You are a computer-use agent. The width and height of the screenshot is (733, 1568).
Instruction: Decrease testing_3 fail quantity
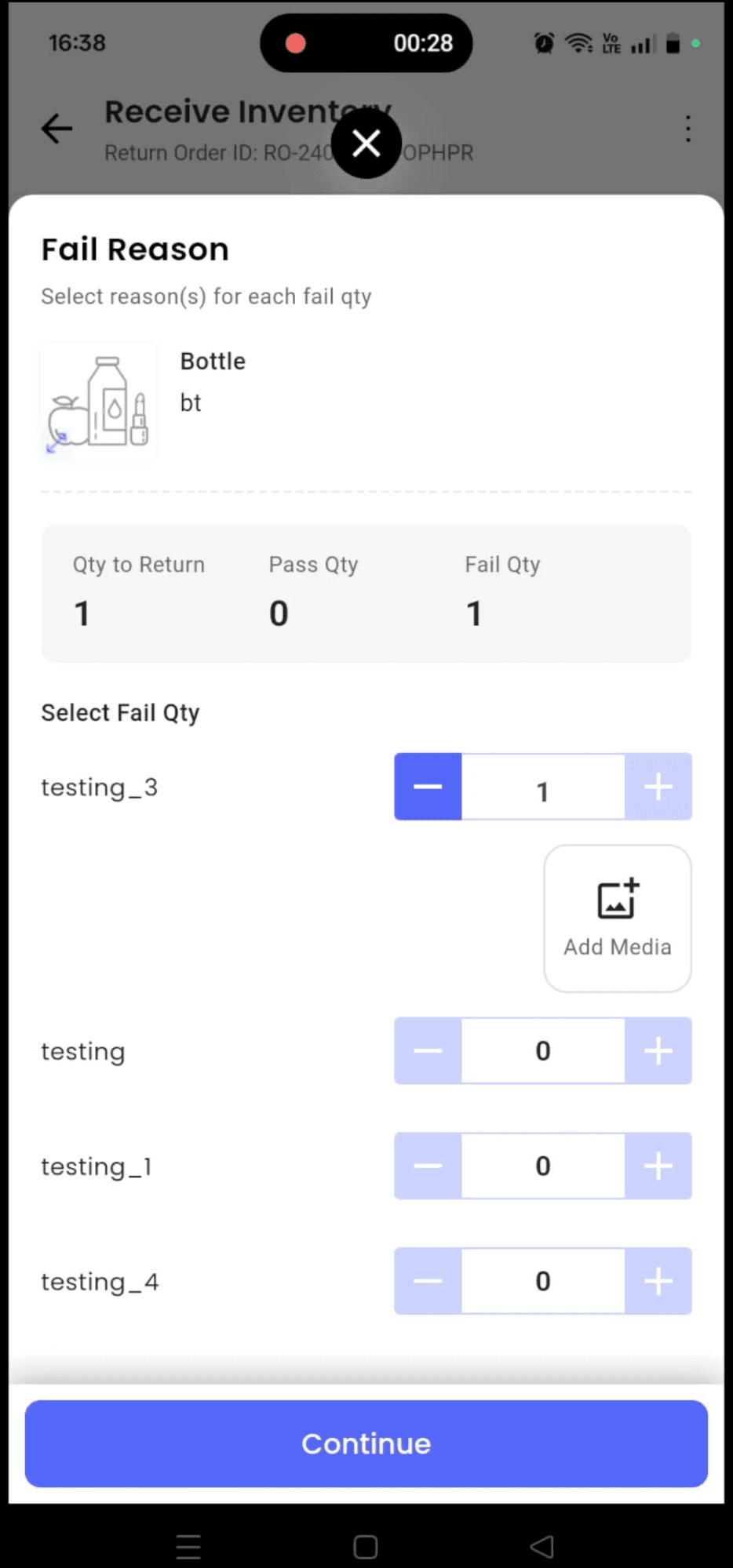(428, 787)
